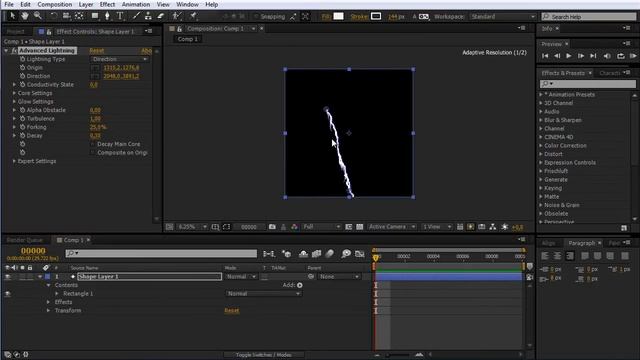This screenshot has width=640, height=360.
Task: Toggle Origin stopwatch keyframe
Action: [22, 67]
